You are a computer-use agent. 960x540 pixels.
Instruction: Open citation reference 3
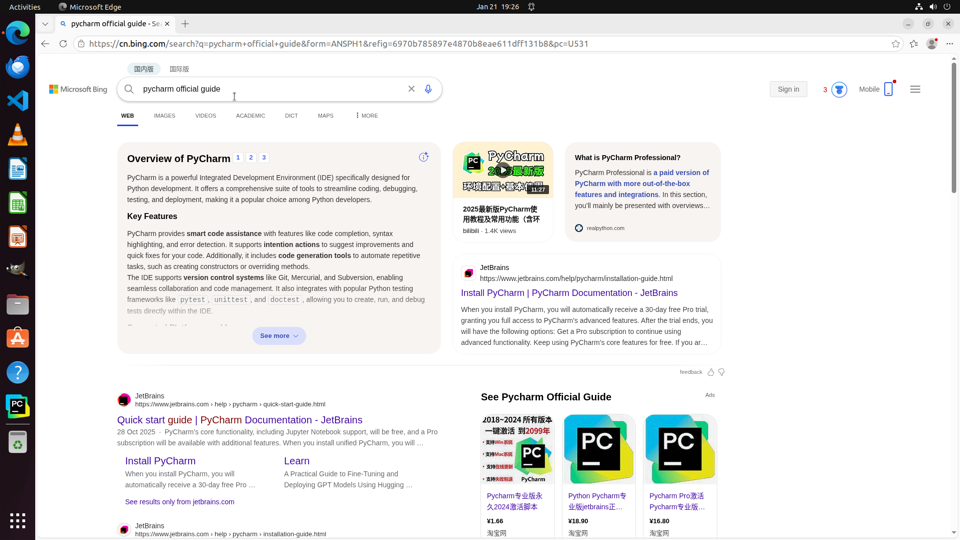[x=264, y=157]
